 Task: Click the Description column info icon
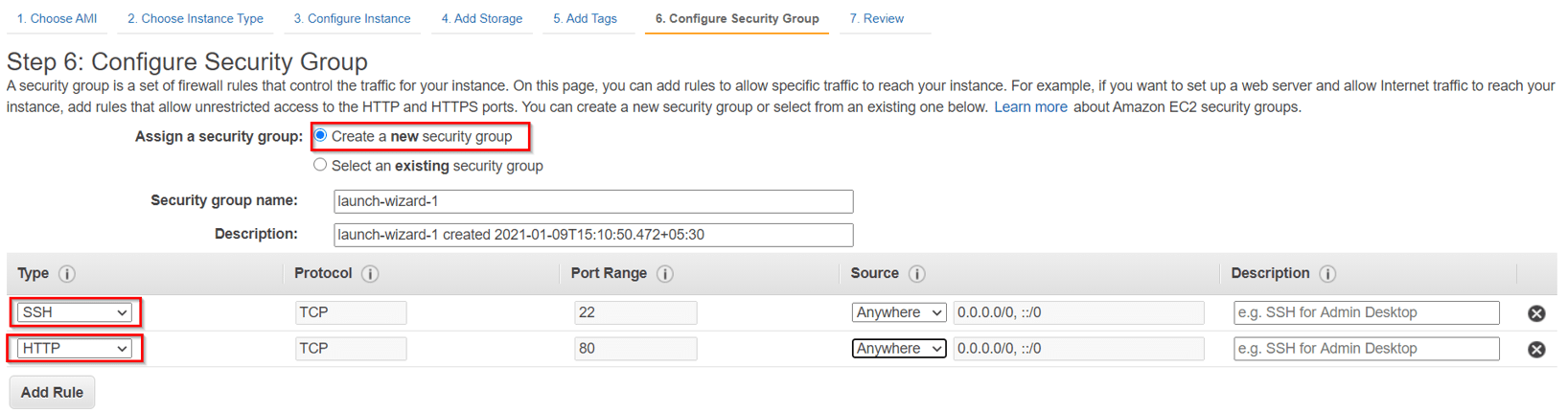(1327, 274)
